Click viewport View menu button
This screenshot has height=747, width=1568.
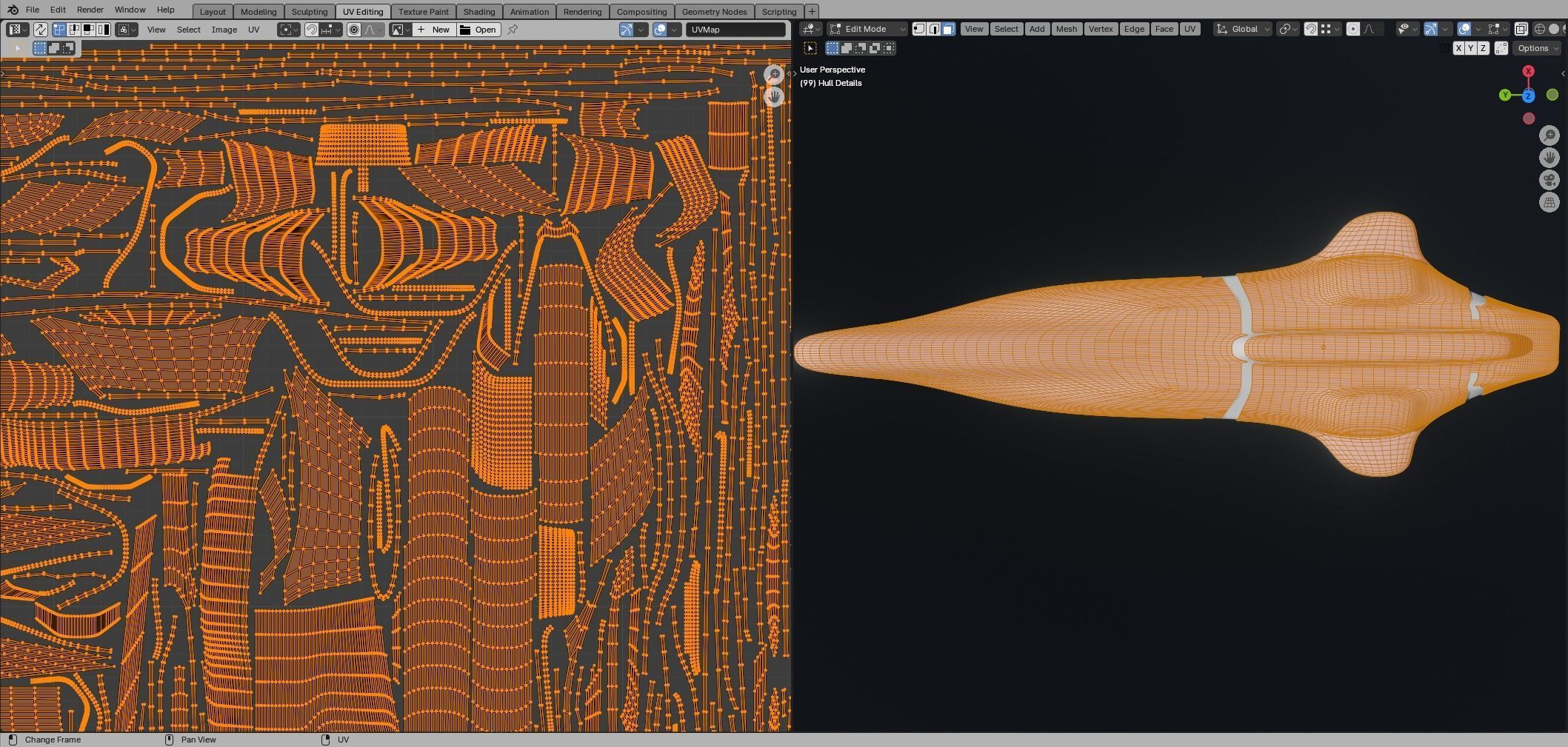coord(974,29)
